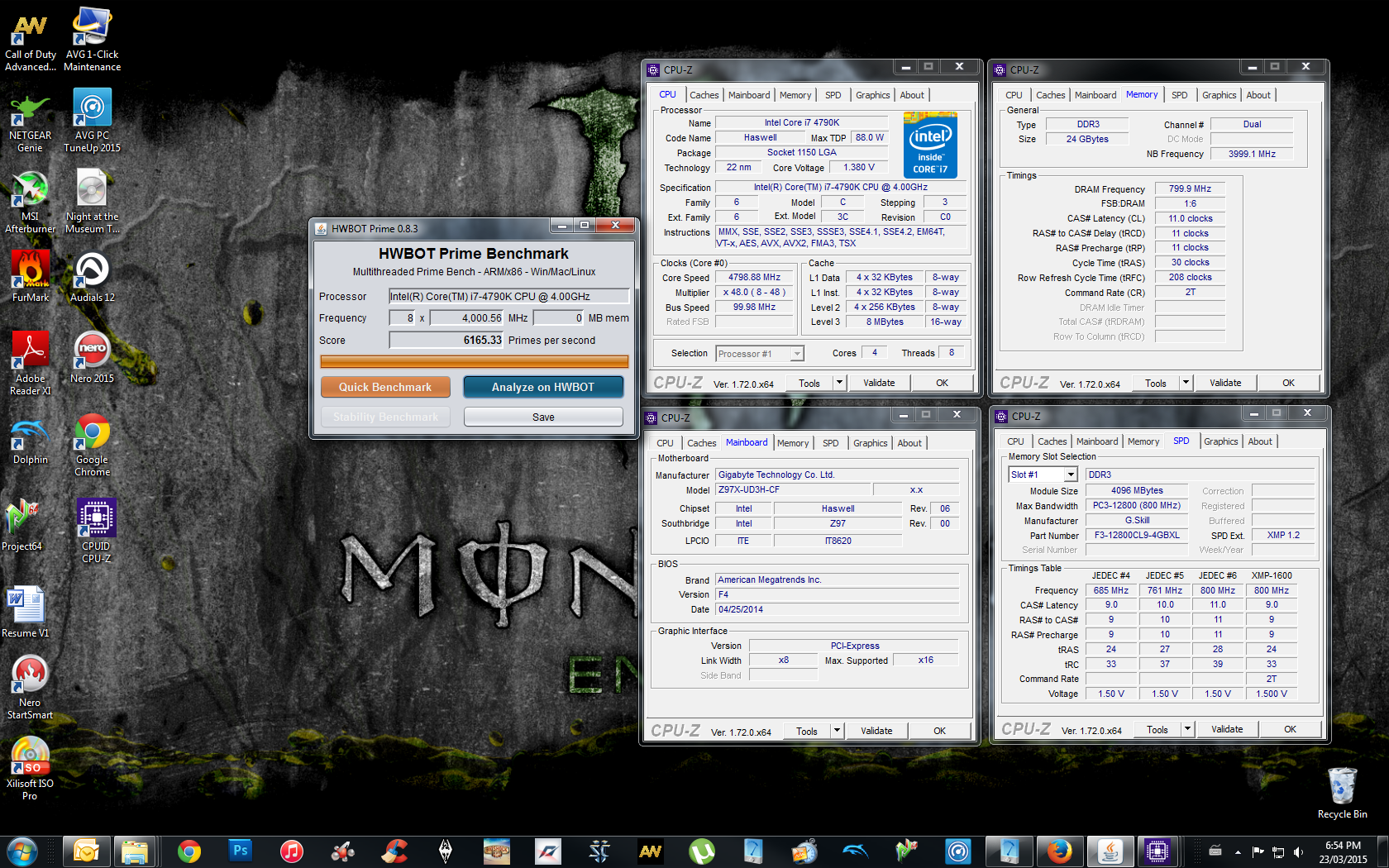Click the HWBOT Processor name field
Image resolution: width=1389 pixels, height=868 pixels.
509,296
